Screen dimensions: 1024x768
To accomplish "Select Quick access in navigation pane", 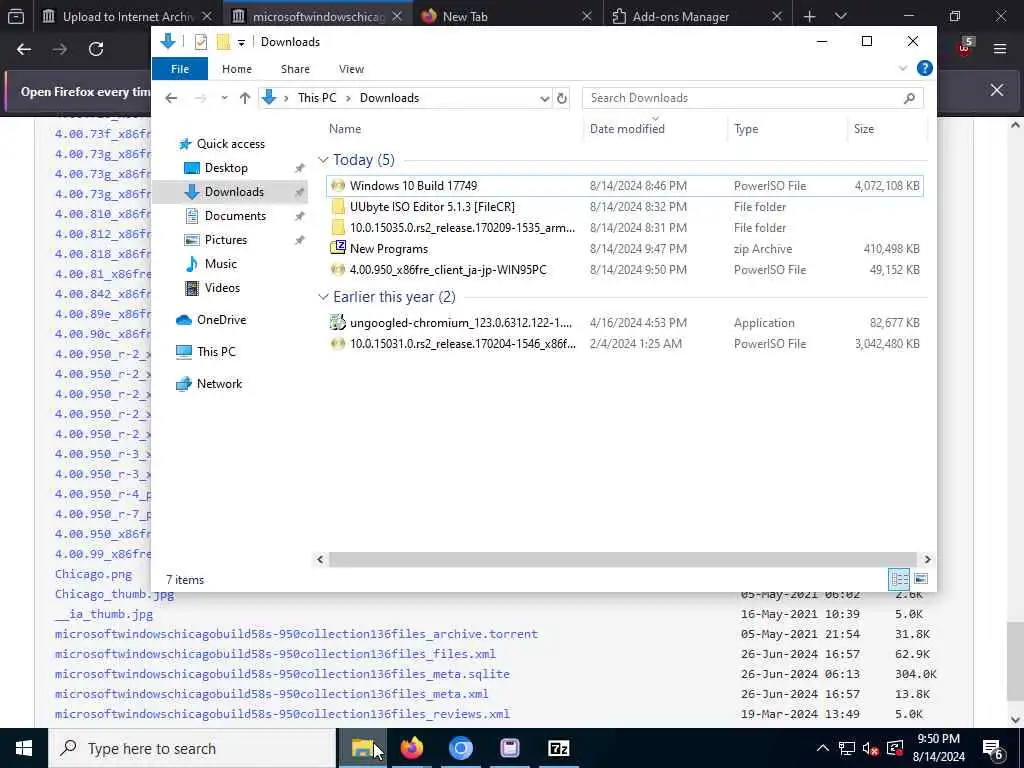I will (x=231, y=144).
